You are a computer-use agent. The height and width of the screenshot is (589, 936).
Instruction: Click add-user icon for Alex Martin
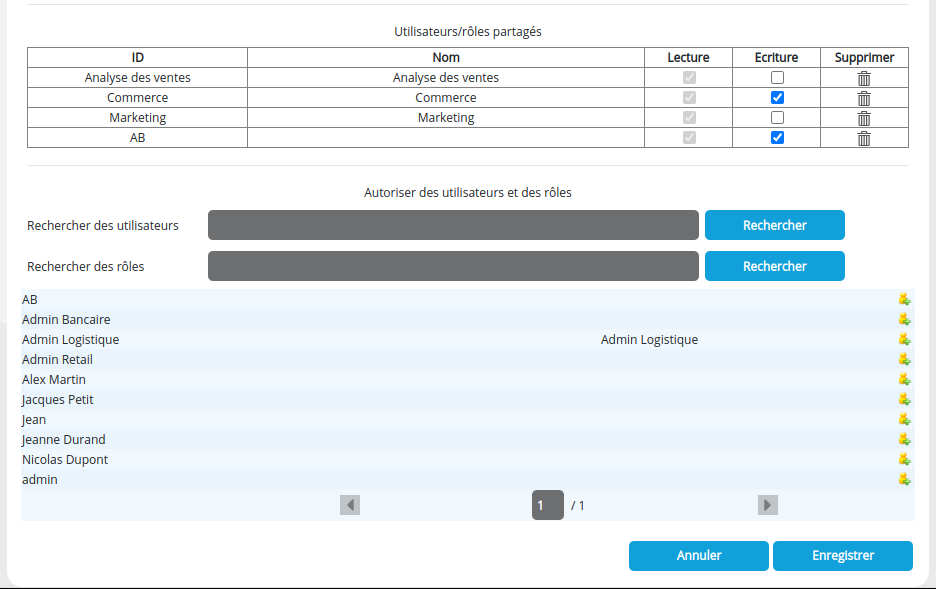904,380
